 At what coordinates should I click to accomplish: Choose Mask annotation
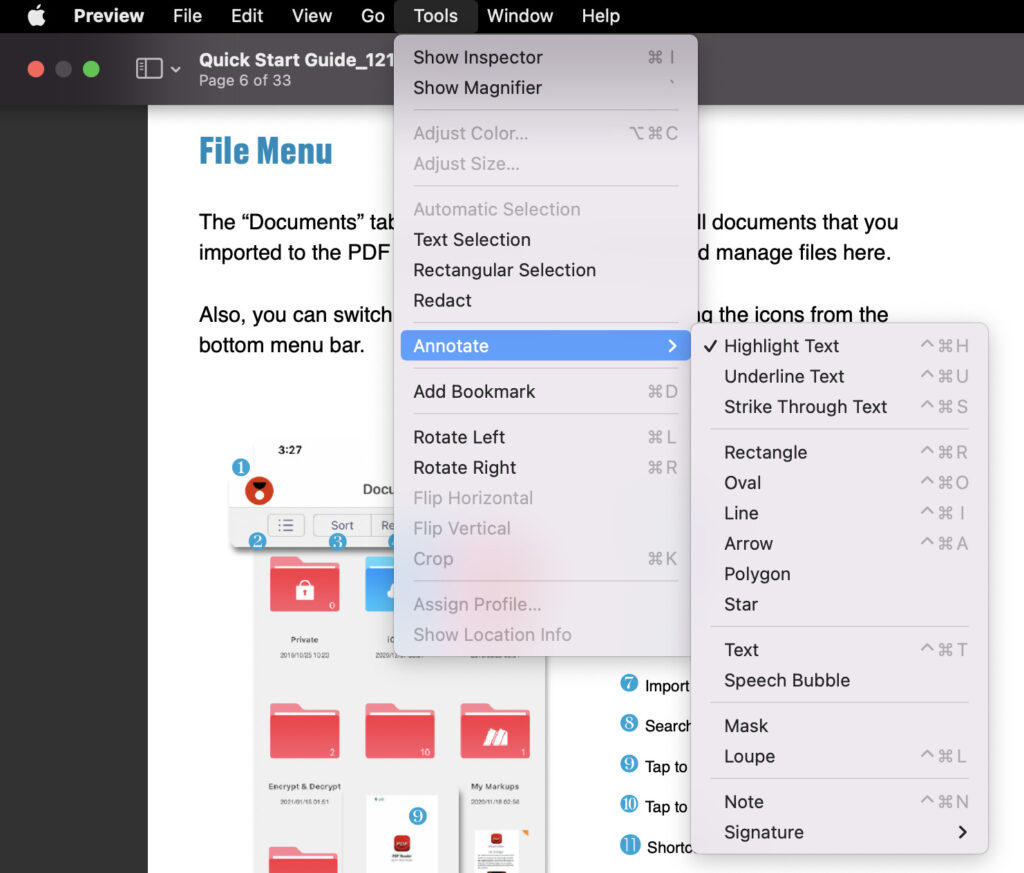click(839, 726)
